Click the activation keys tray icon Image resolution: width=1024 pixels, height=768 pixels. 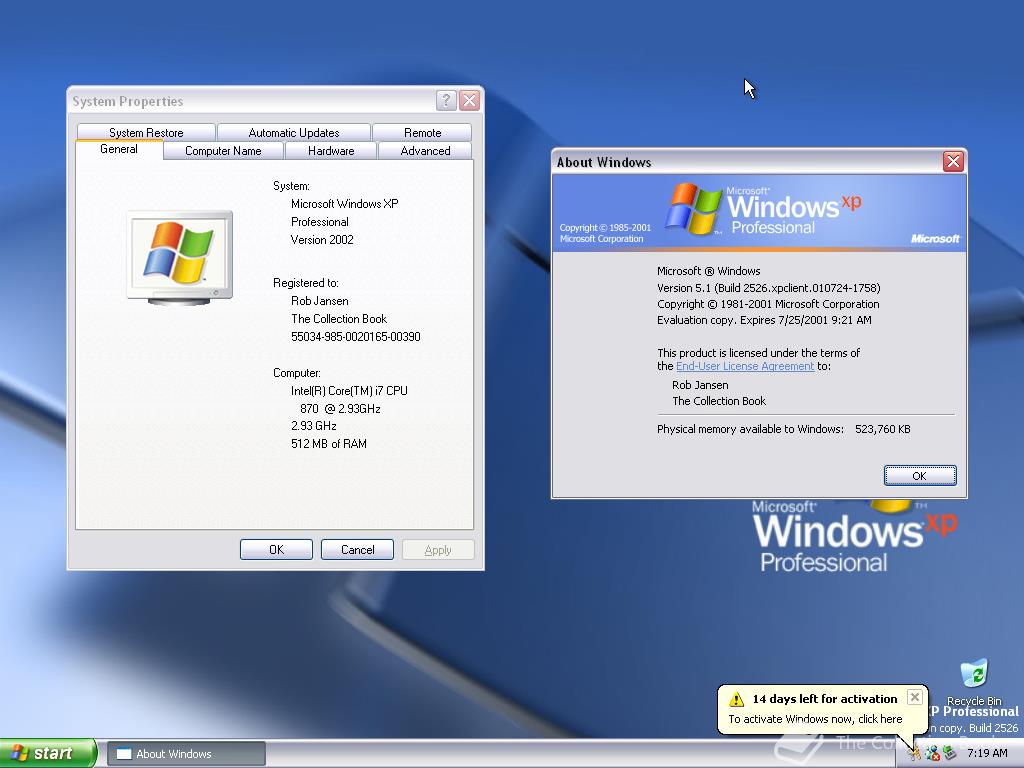click(914, 753)
